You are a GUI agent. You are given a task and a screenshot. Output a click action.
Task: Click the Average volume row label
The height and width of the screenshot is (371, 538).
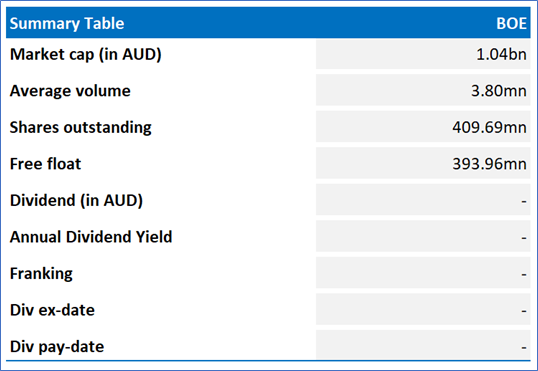[70, 91]
